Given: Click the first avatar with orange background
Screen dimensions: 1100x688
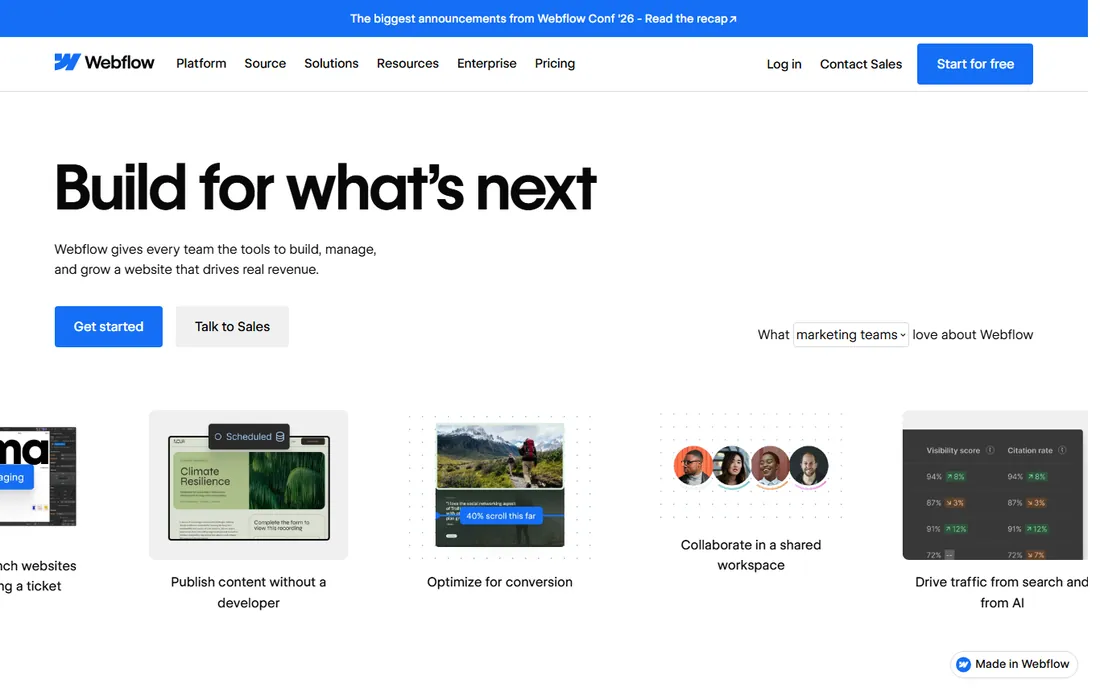Looking at the screenshot, I should (x=693, y=466).
